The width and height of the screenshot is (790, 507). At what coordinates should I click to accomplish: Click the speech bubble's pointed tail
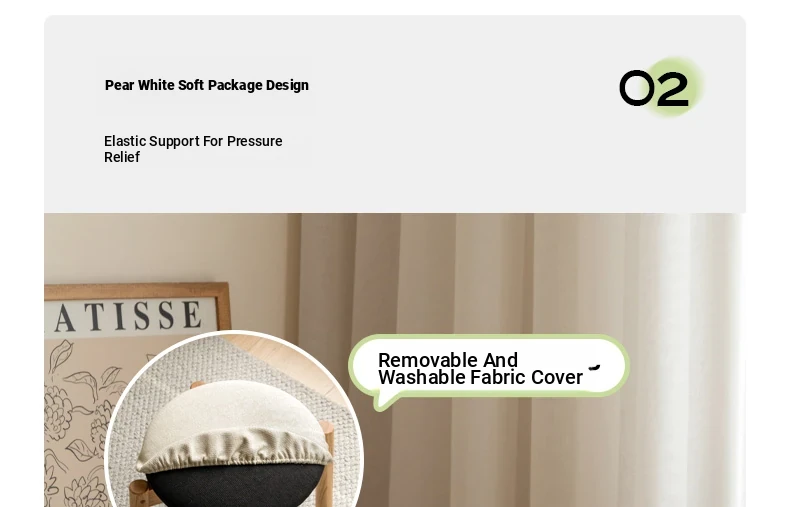pyautogui.click(x=385, y=403)
